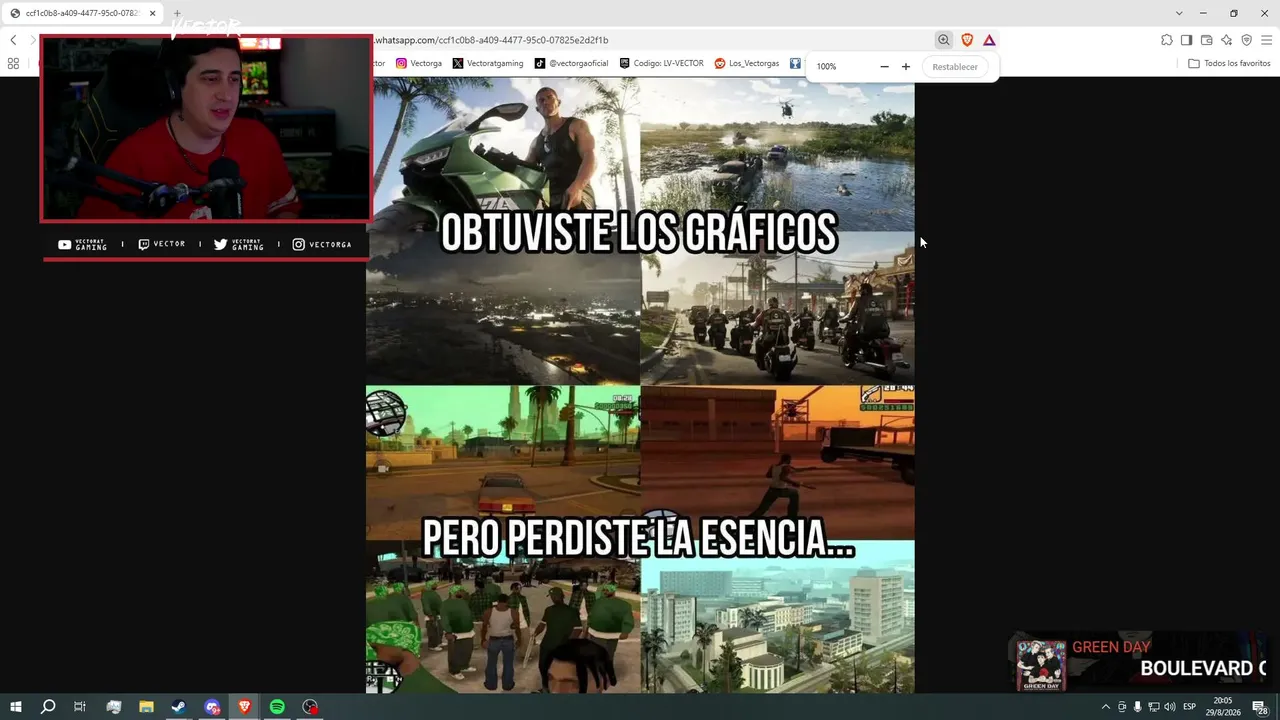Open OBS Studio from the taskbar
The height and width of the screenshot is (720, 1280).
[311, 707]
